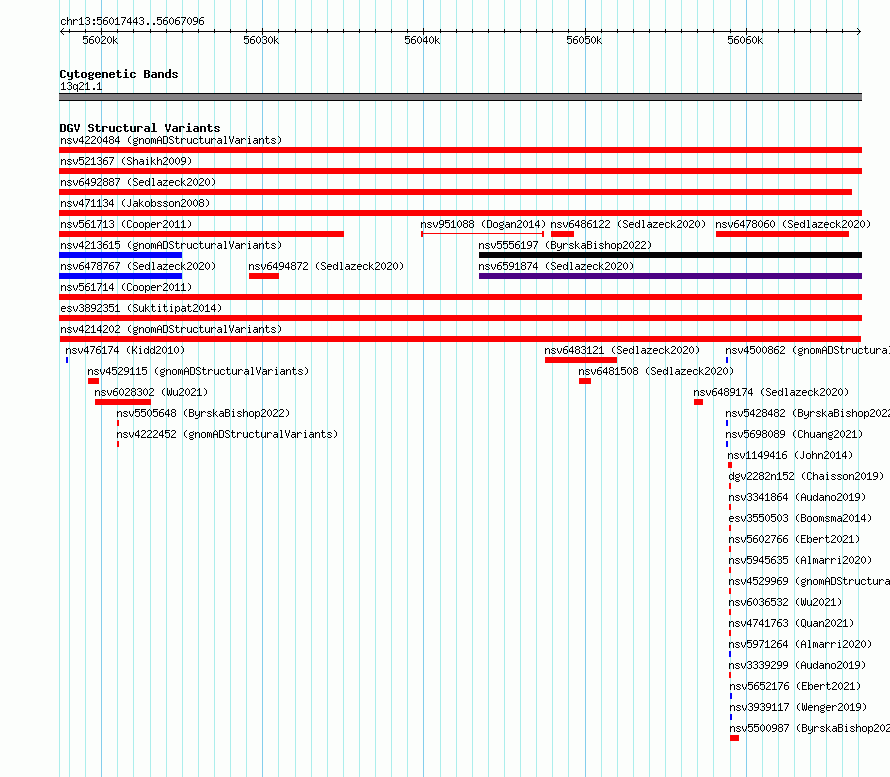Click the nsv5505648 (ByrskaBishop2022) label

[203, 413]
